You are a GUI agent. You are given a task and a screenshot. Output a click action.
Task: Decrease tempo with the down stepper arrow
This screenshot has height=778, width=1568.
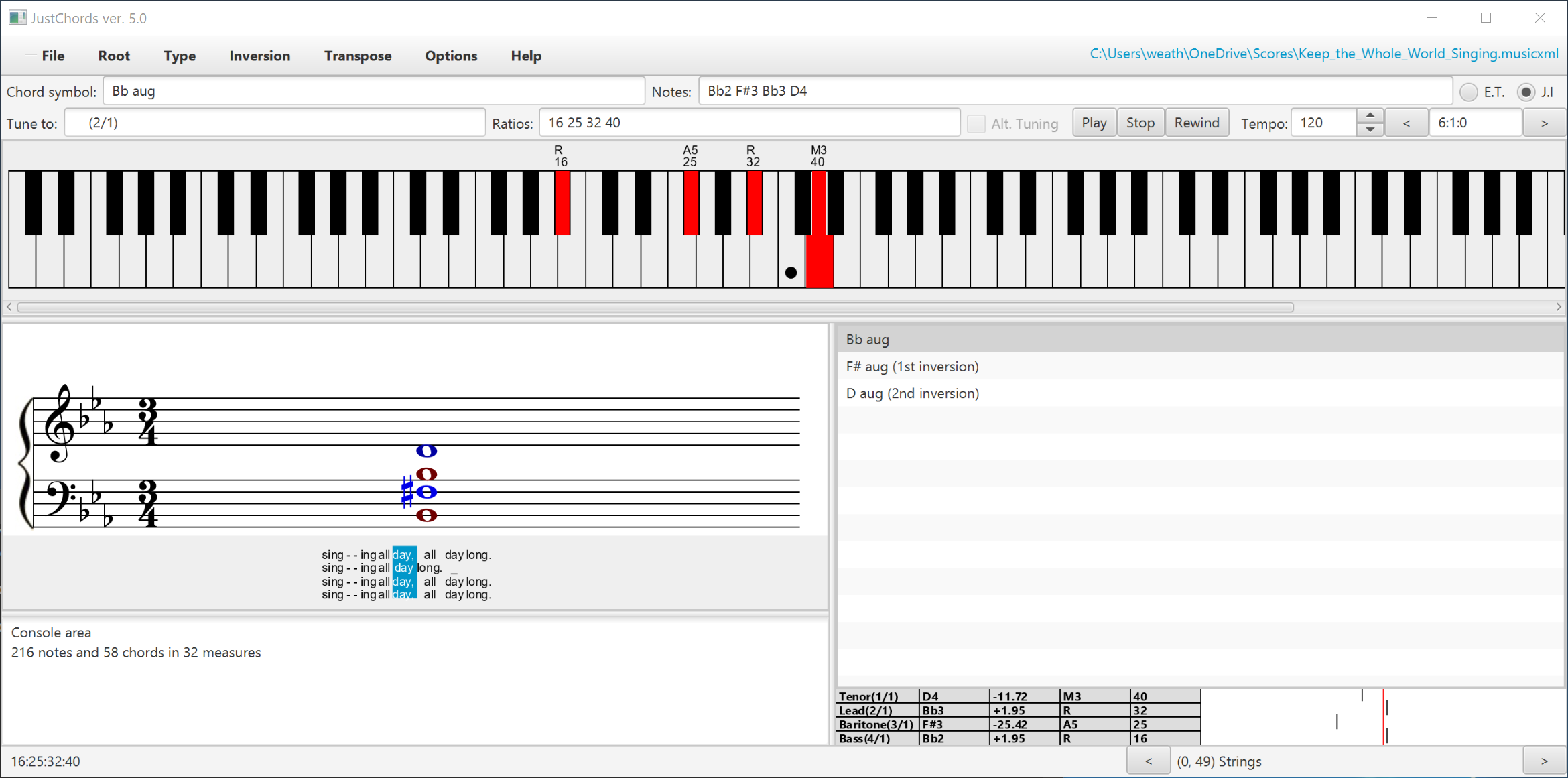(x=1370, y=130)
